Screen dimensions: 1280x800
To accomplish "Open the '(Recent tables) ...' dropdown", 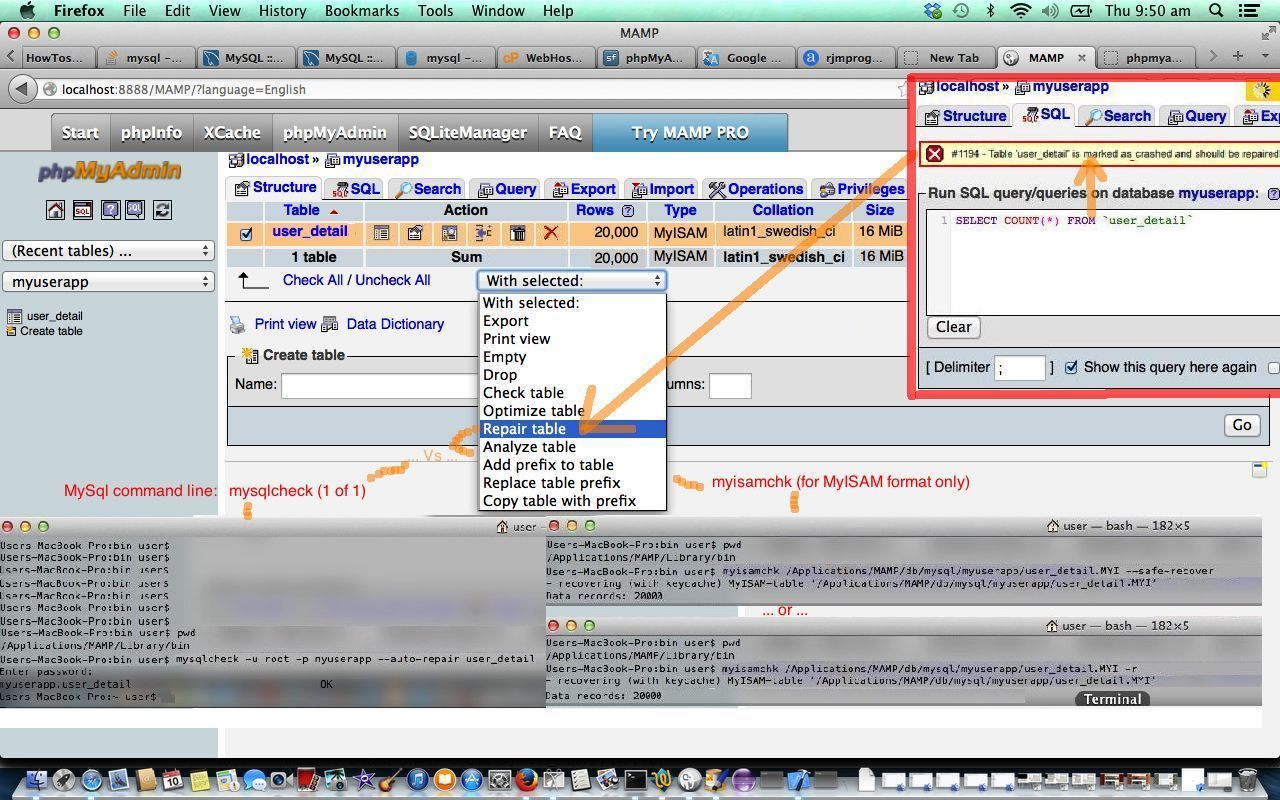I will pos(109,251).
